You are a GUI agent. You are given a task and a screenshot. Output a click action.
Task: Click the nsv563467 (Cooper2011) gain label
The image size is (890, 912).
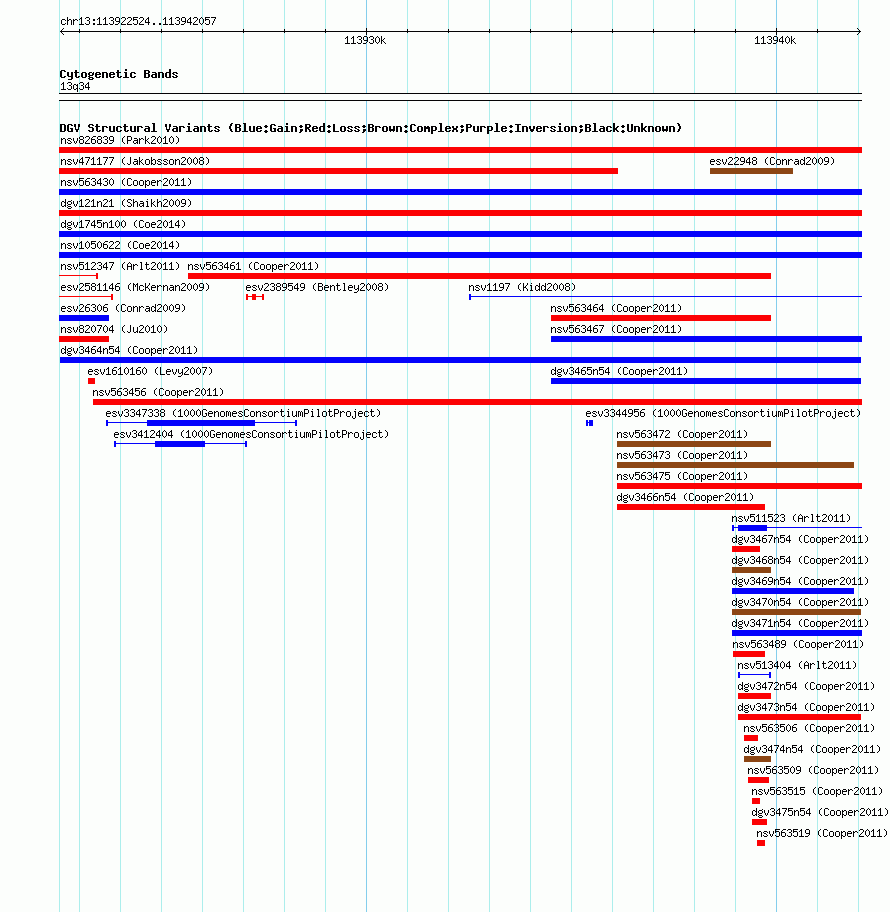[616, 329]
